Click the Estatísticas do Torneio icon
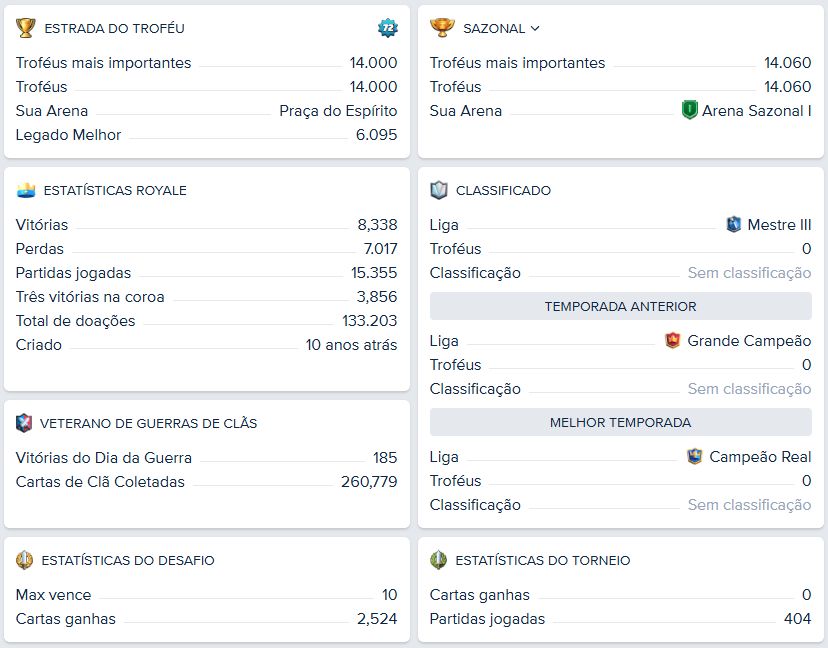This screenshot has height=648, width=828. coord(438,560)
